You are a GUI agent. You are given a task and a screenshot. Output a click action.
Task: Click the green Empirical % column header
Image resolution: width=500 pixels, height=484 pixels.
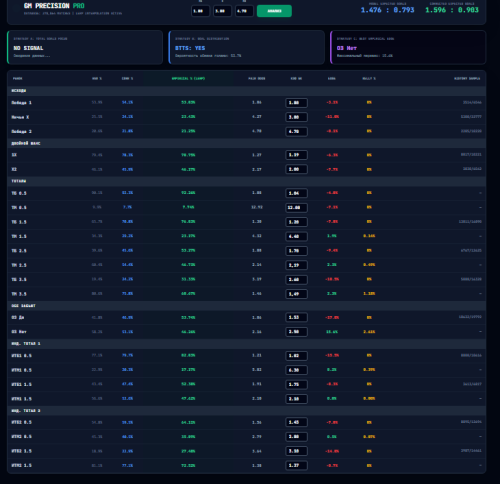[x=188, y=79]
